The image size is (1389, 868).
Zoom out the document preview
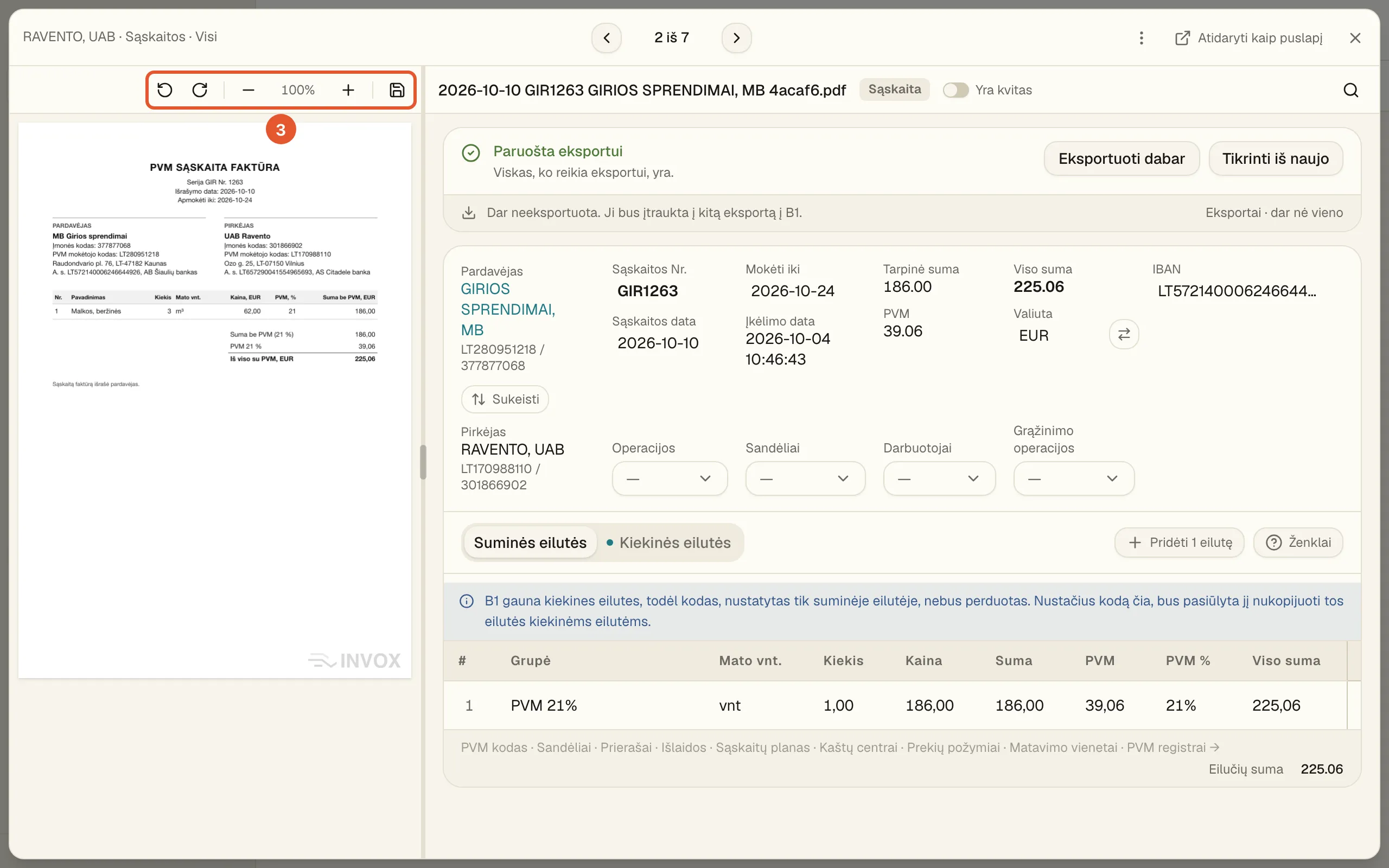point(248,90)
